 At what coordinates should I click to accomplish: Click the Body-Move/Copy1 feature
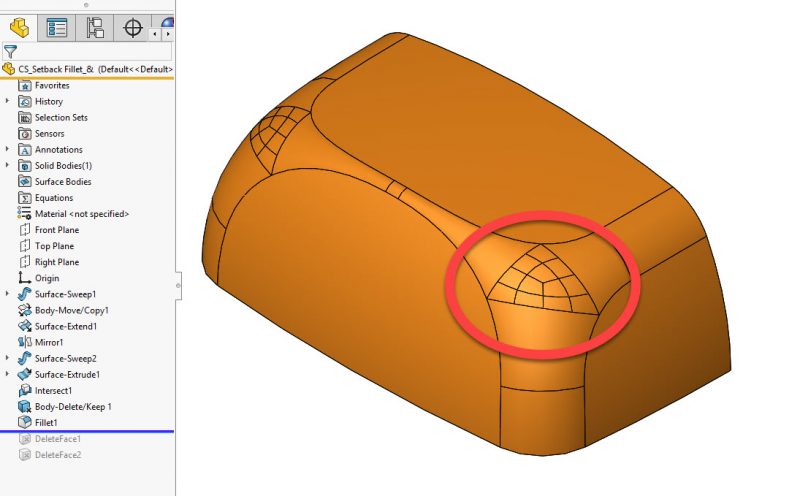click(x=70, y=310)
